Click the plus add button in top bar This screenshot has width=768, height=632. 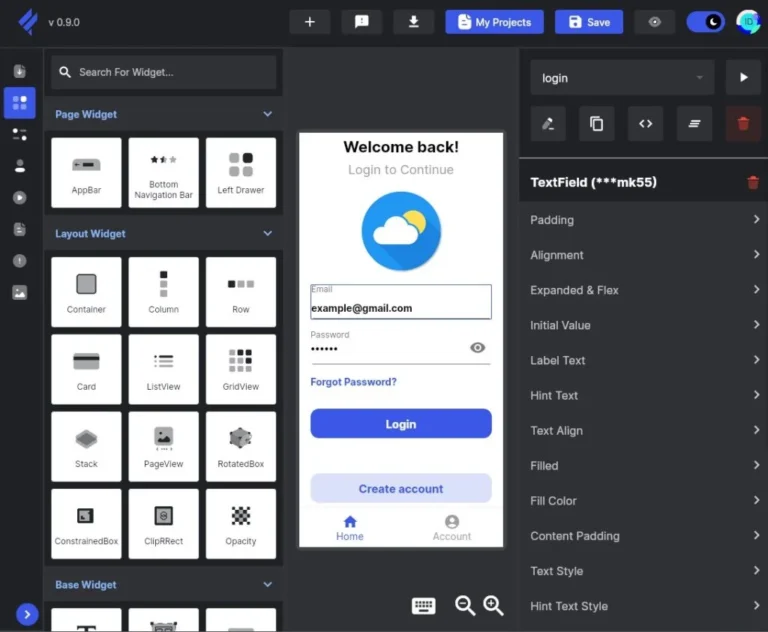click(x=310, y=22)
